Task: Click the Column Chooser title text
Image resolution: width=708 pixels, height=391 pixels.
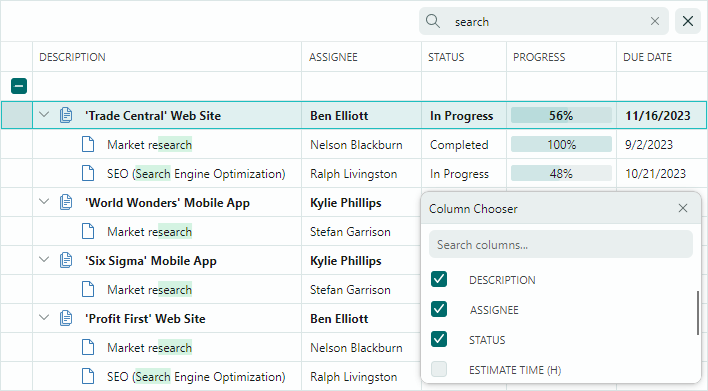Action: coord(473,209)
